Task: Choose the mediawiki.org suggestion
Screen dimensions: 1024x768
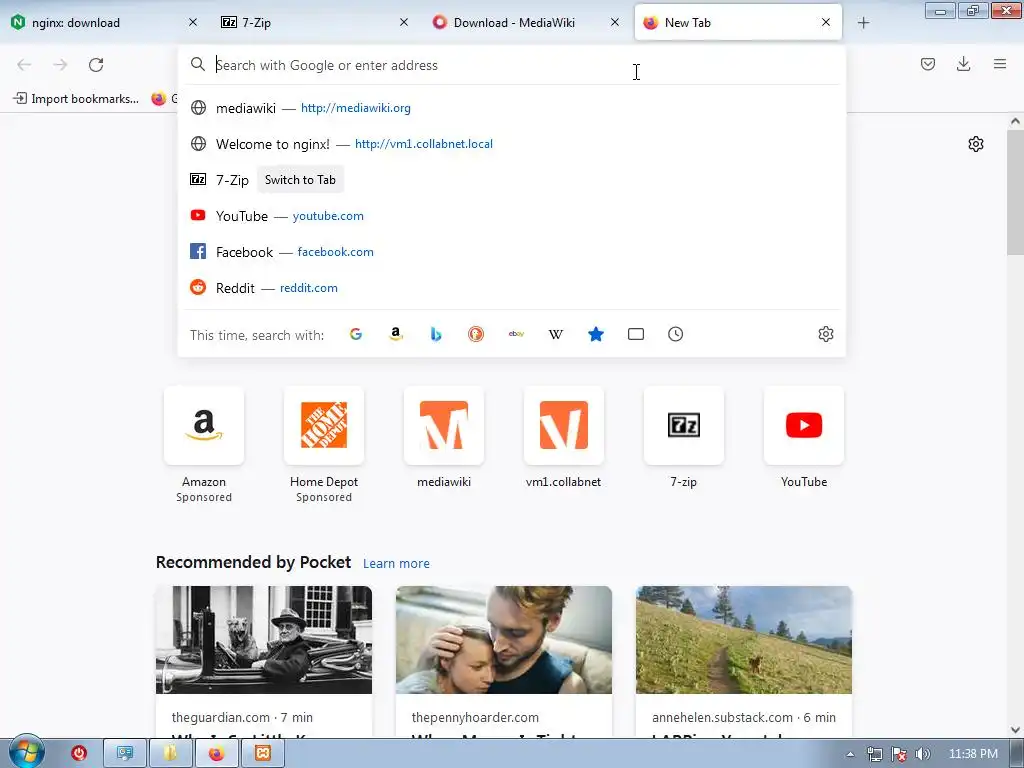Action: pos(511,108)
